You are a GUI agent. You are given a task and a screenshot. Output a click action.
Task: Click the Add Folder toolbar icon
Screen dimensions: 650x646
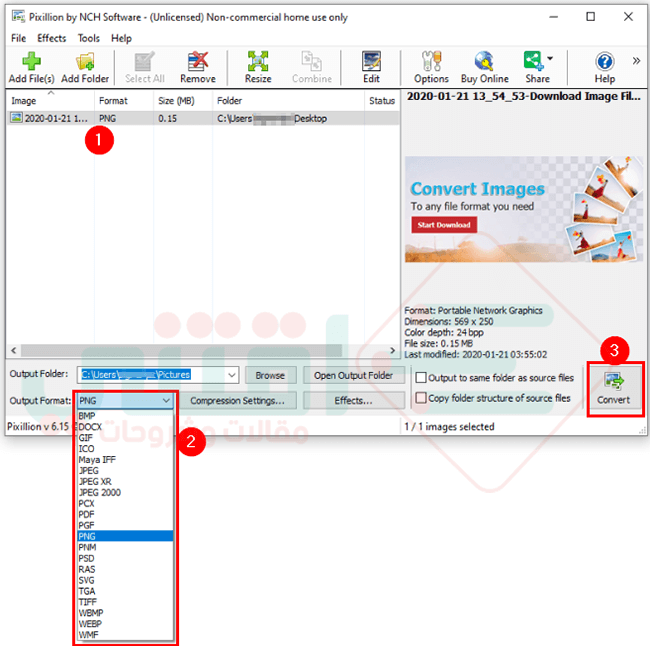[x=85, y=68]
